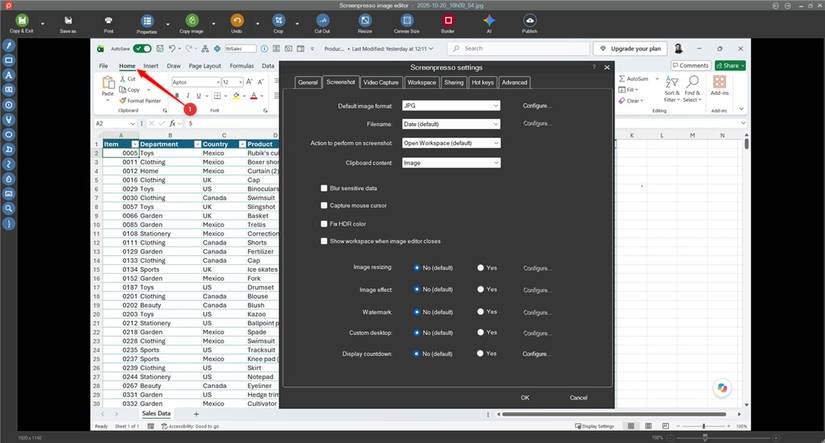Select the blur droplet tool in left sidebar

click(8, 179)
